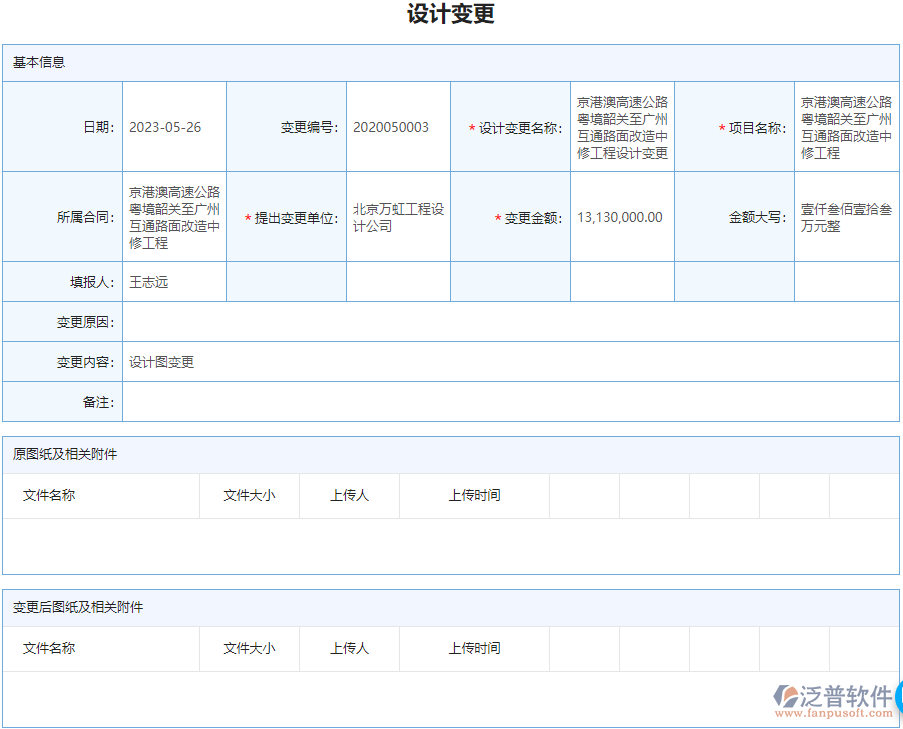Click the 原图纸及相关附件 section header
This screenshot has width=903, height=729.
point(62,453)
